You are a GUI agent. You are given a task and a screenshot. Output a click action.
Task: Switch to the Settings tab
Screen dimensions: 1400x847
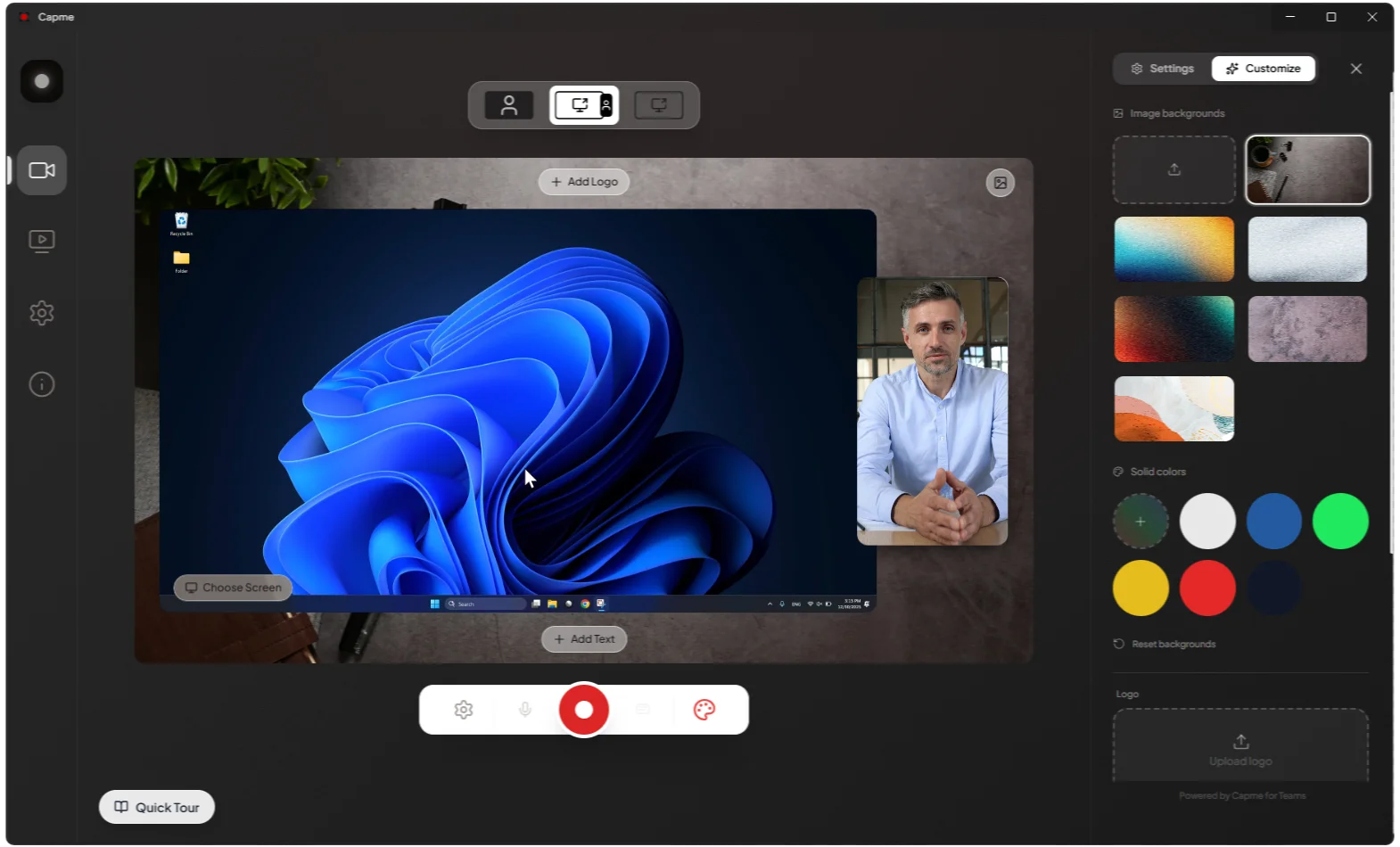tap(1163, 69)
